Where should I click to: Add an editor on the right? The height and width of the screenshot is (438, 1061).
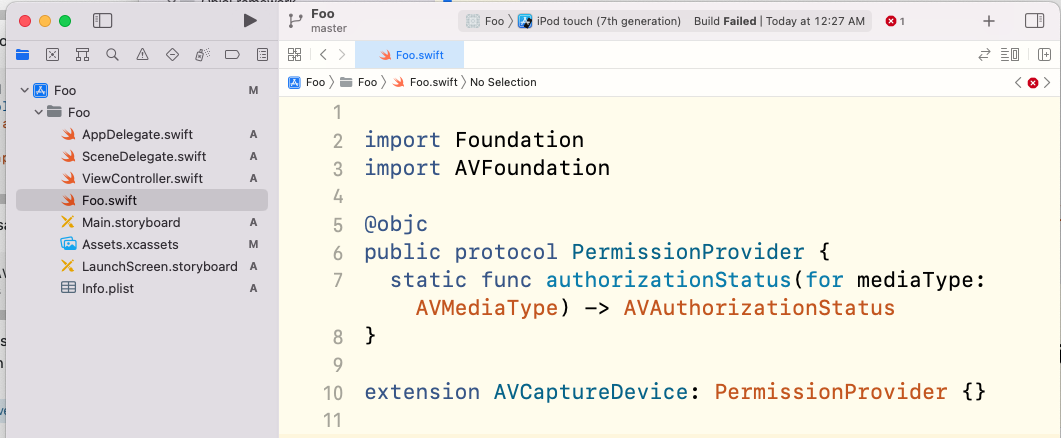1044,55
